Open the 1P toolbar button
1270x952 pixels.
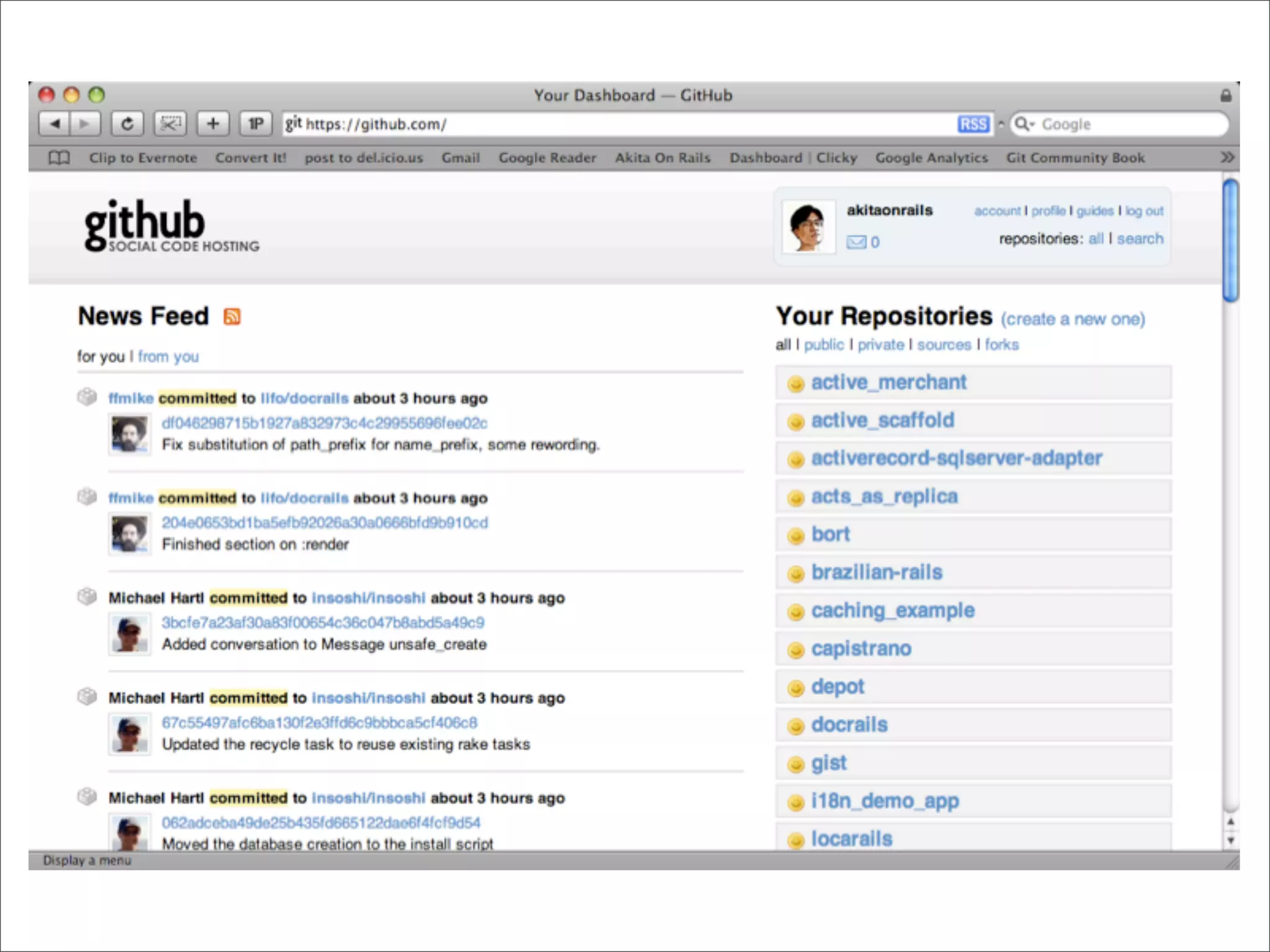coord(255,124)
